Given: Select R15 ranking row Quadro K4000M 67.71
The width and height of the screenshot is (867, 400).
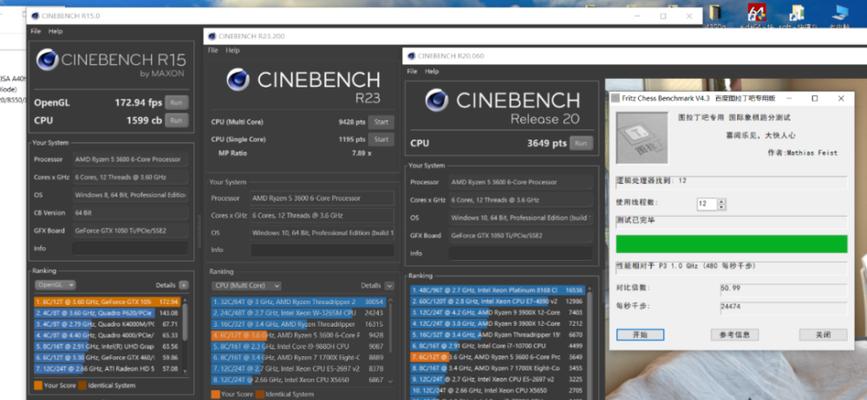Looking at the screenshot, I should [107, 324].
